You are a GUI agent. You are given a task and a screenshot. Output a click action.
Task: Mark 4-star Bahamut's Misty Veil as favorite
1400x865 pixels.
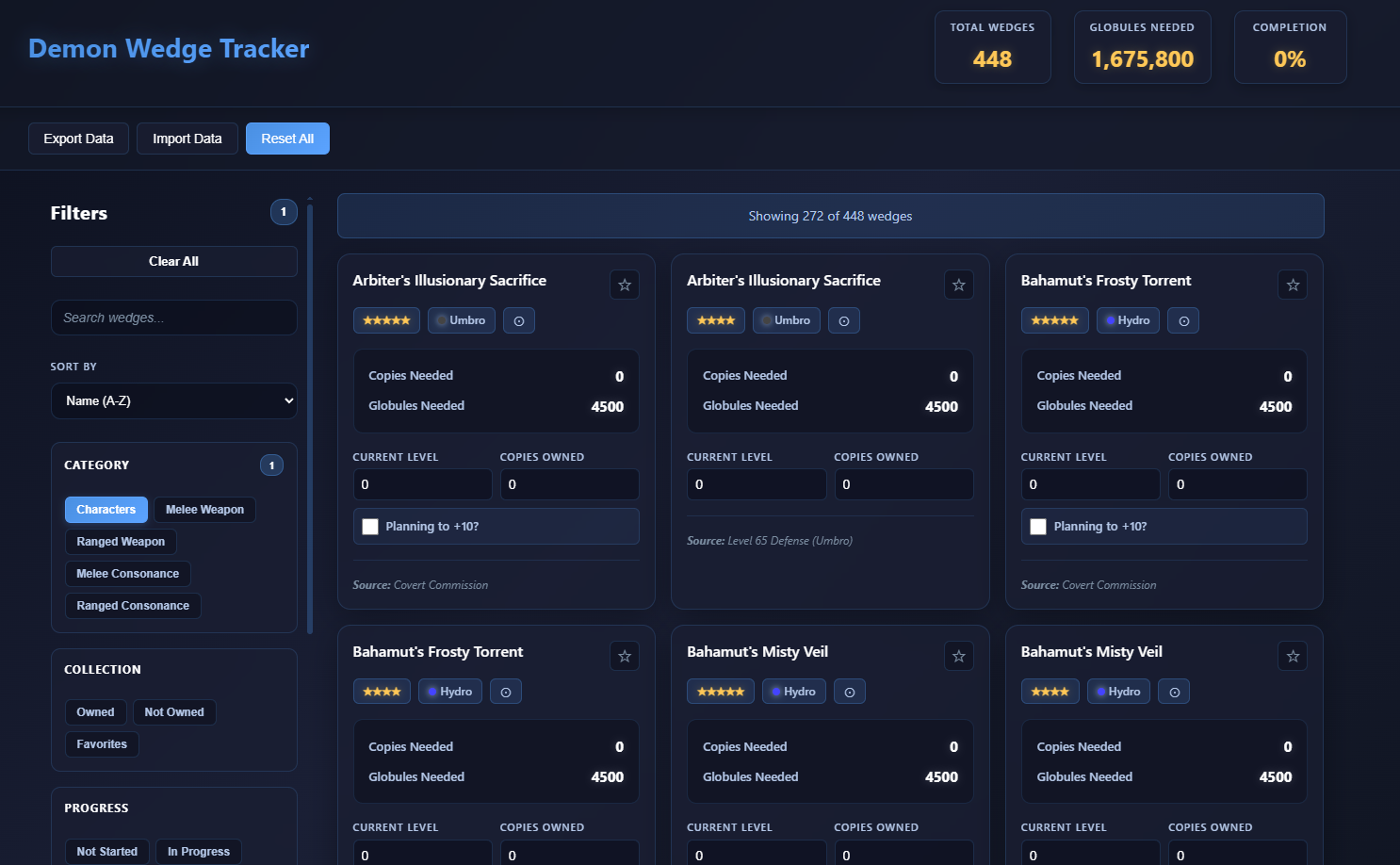(x=1293, y=656)
